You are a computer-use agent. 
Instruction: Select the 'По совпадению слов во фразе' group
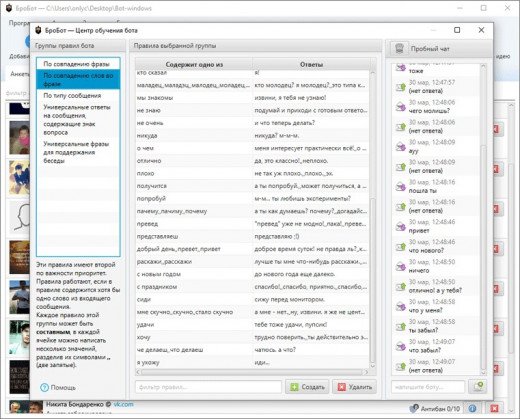coord(78,79)
